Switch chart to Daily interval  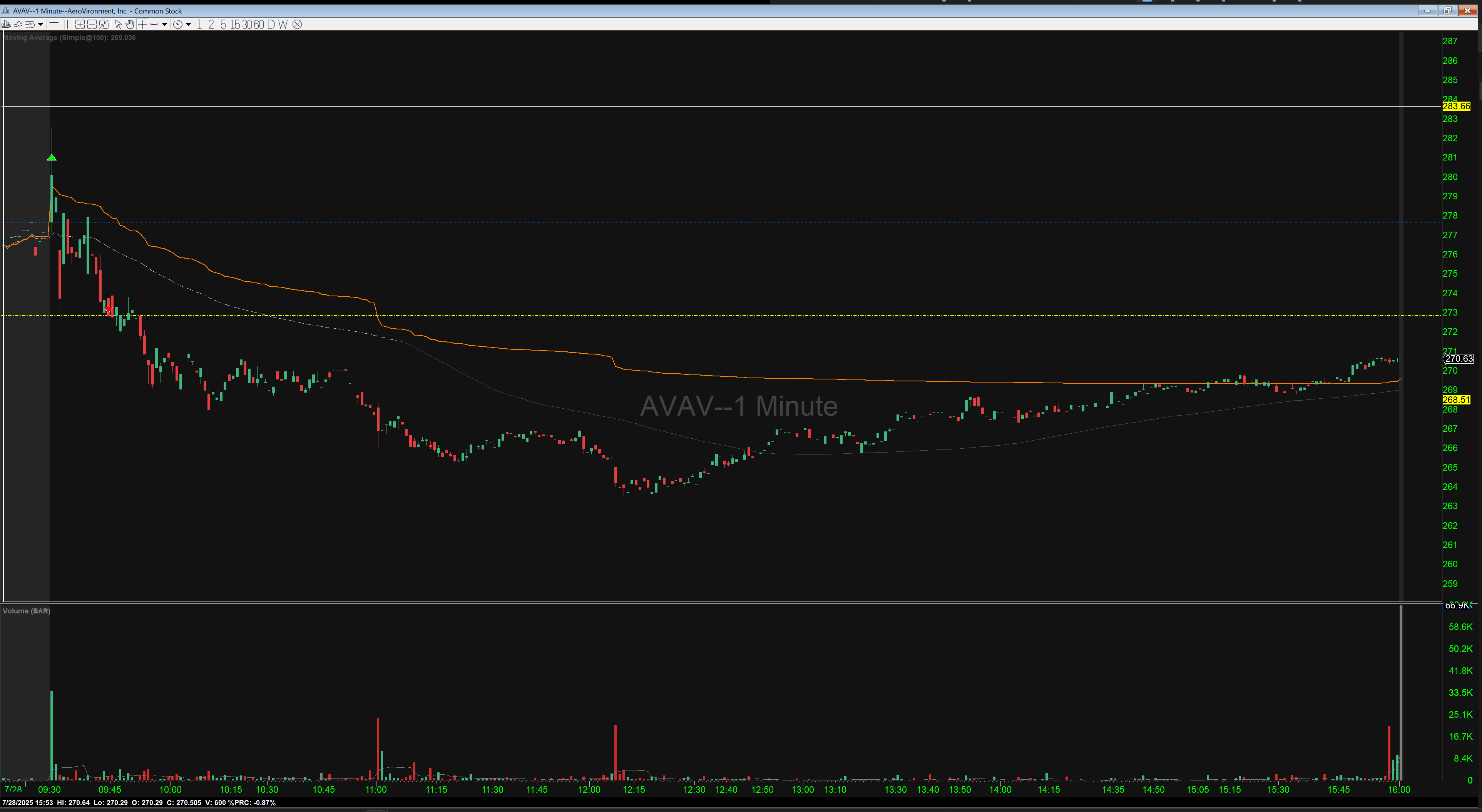click(271, 25)
